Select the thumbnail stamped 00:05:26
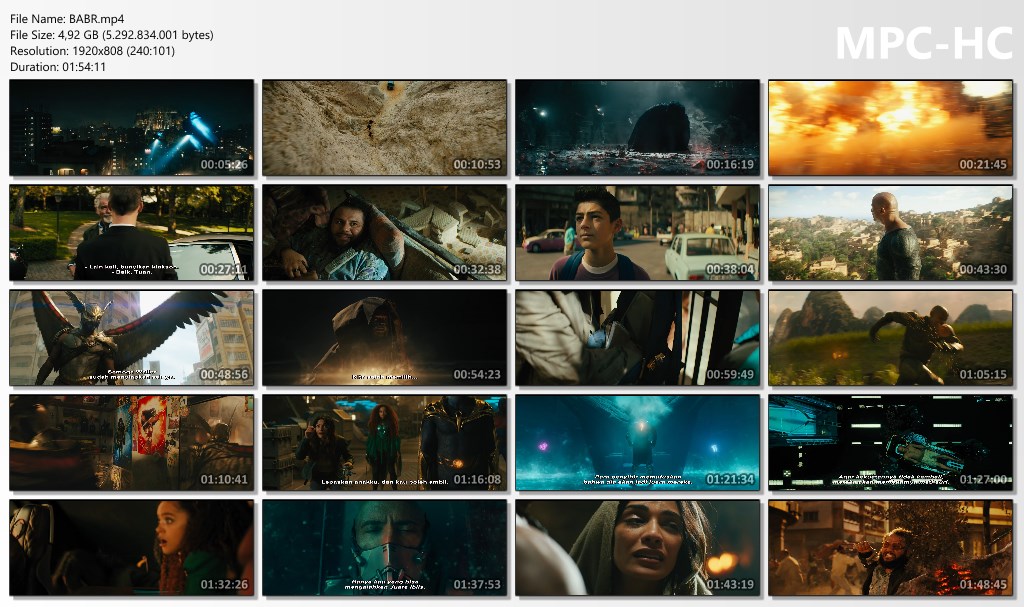This screenshot has height=607, width=1024. [x=131, y=127]
